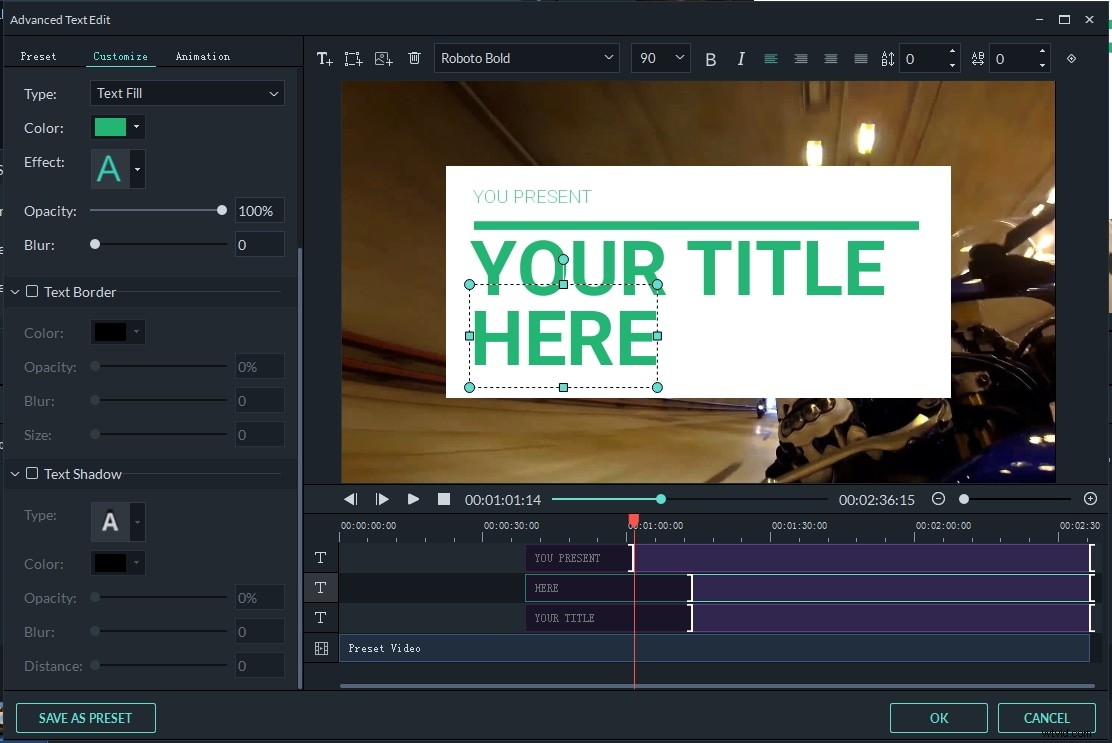Click the Add Text Box icon
Screen dimensions: 1112x743
[x=353, y=58]
